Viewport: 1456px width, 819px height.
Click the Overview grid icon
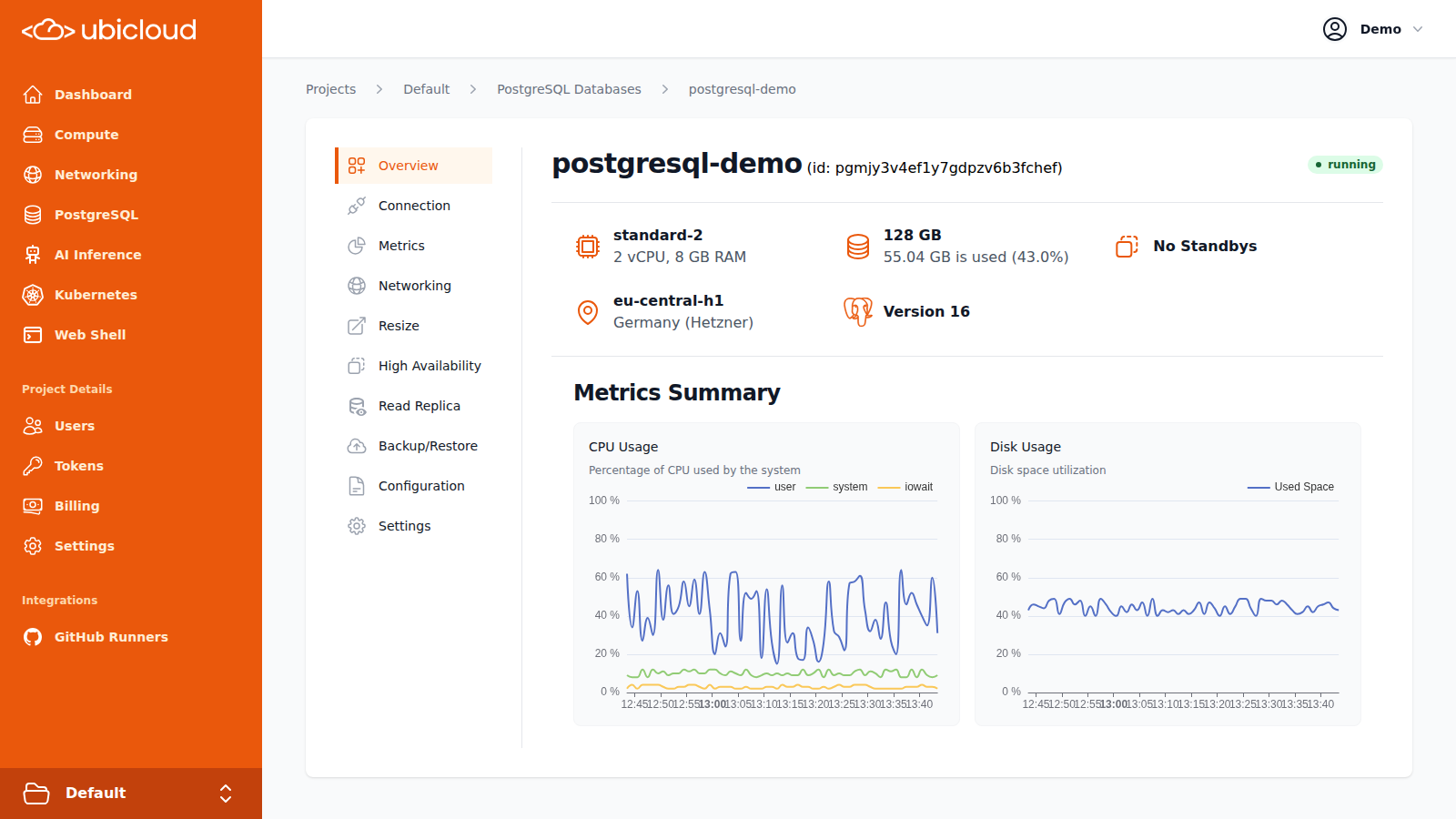pos(357,166)
